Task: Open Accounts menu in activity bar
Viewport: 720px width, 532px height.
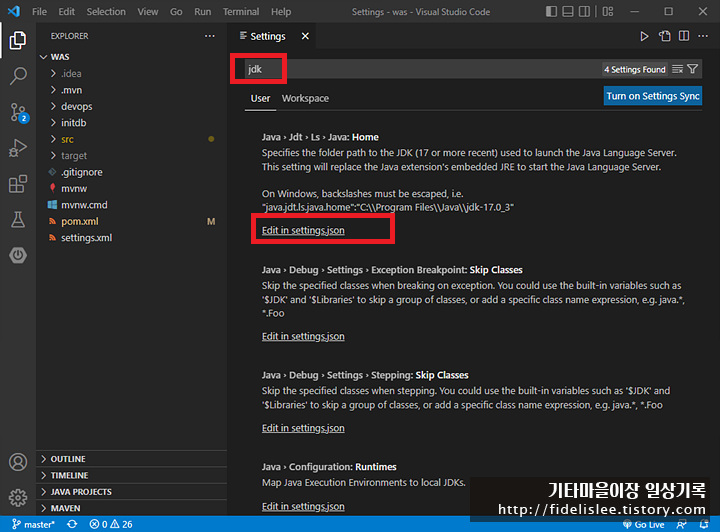Action: pyautogui.click(x=18, y=462)
